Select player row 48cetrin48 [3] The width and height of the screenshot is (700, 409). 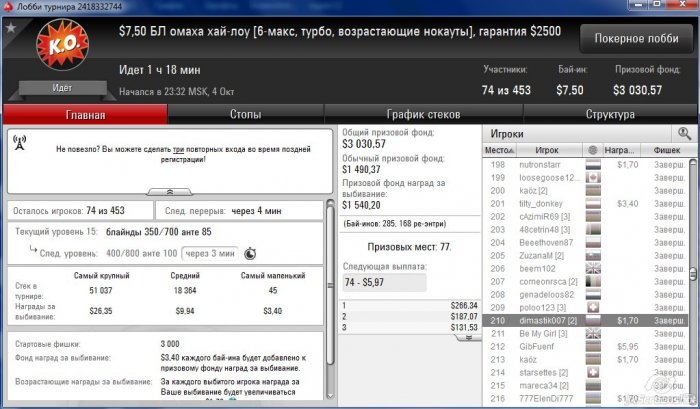click(x=584, y=230)
